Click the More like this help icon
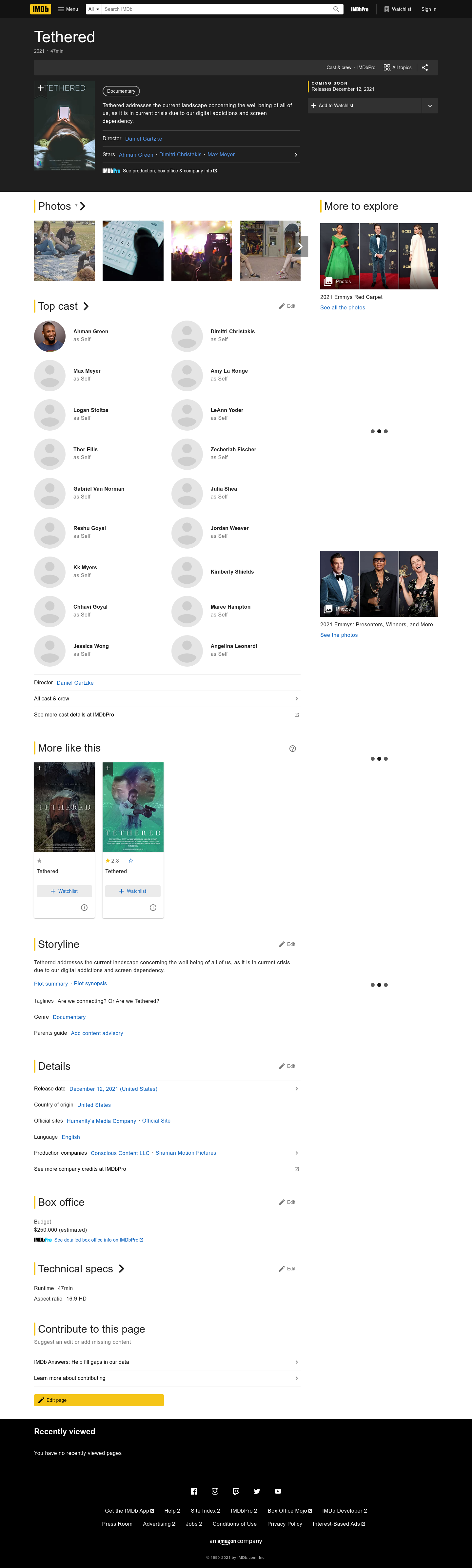This screenshot has height=1568, width=472. pyautogui.click(x=292, y=749)
